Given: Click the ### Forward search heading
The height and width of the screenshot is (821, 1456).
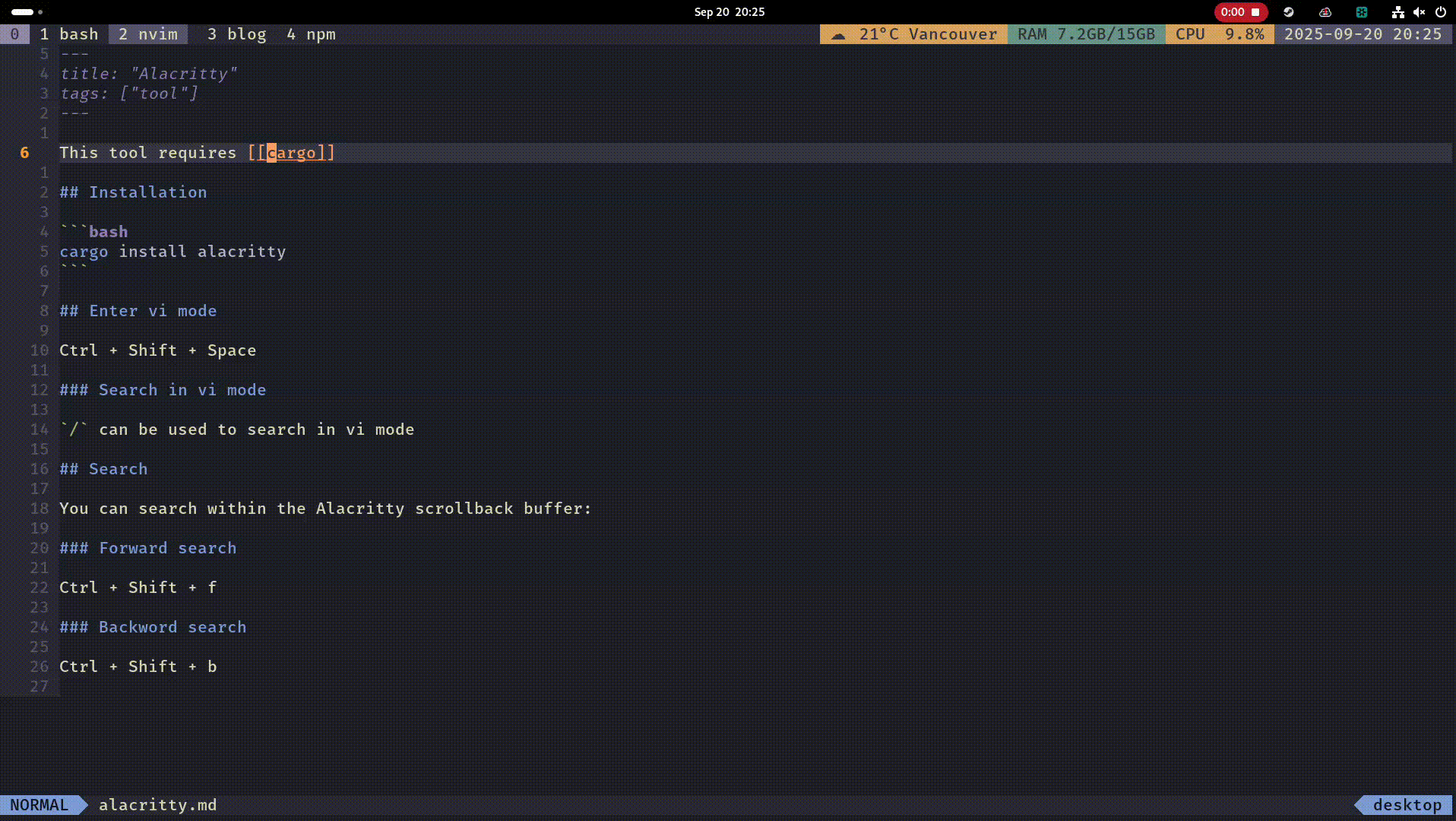Looking at the screenshot, I should pos(148,548).
